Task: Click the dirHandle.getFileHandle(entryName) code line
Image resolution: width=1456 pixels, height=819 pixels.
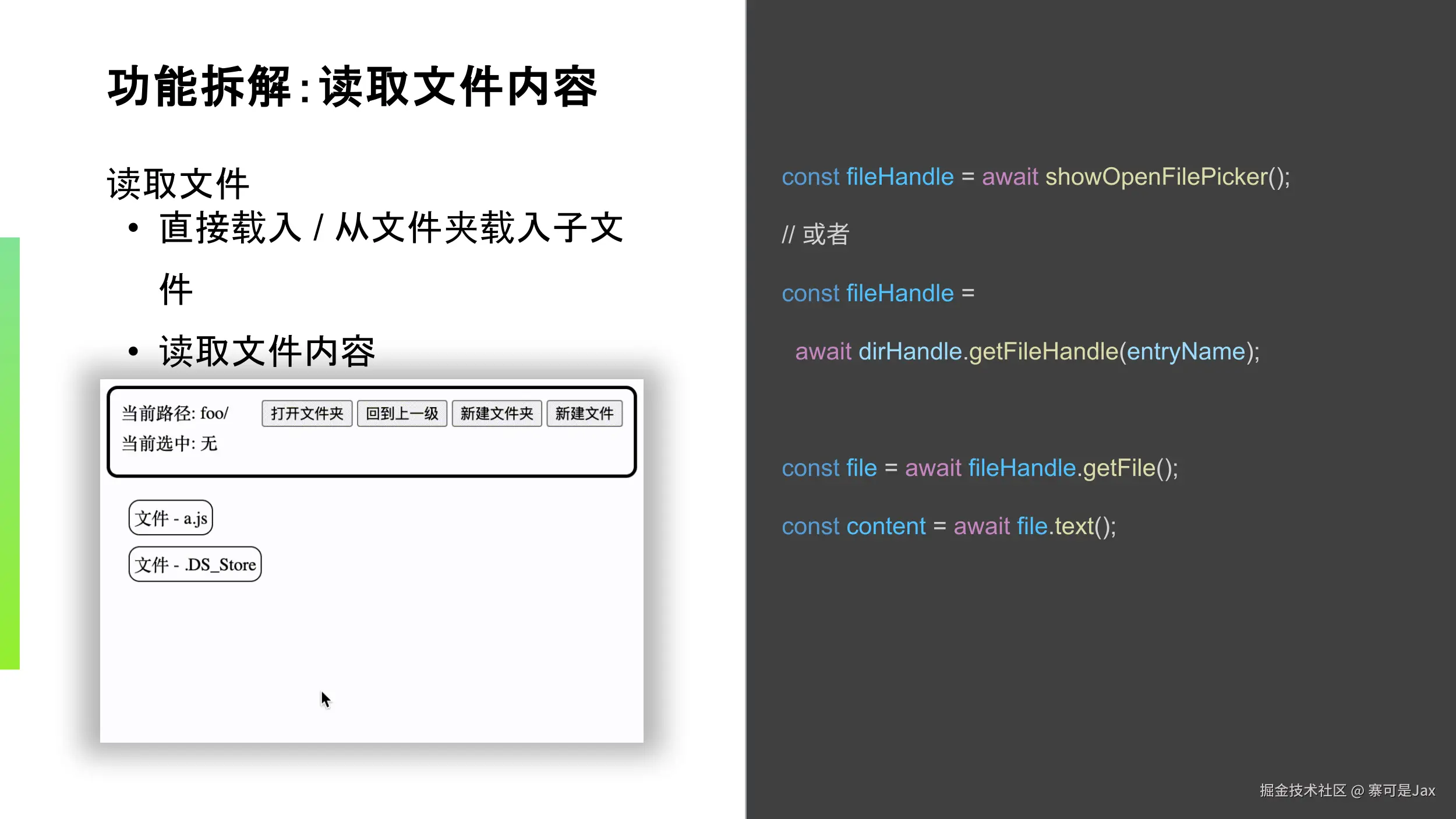Action: 1027,352
